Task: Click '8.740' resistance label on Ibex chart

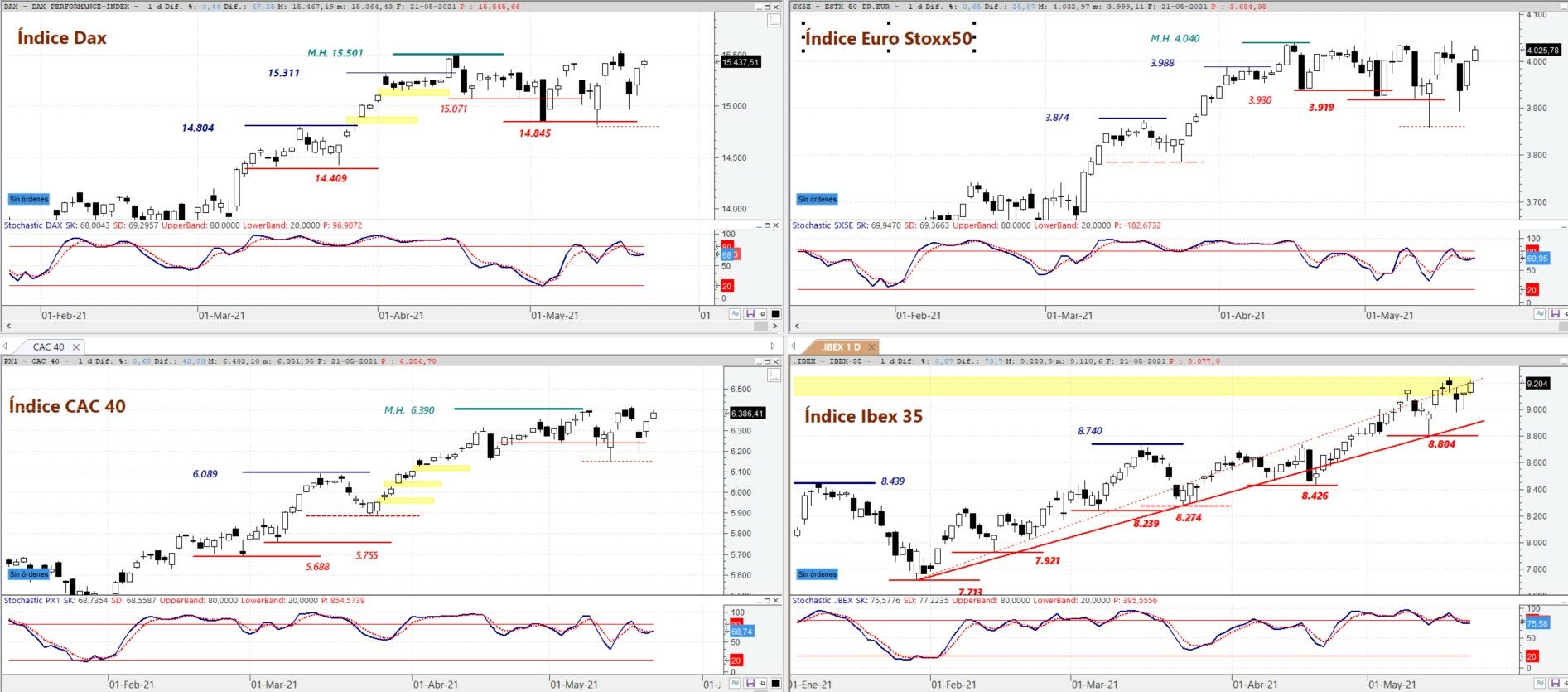Action: pos(1090,431)
